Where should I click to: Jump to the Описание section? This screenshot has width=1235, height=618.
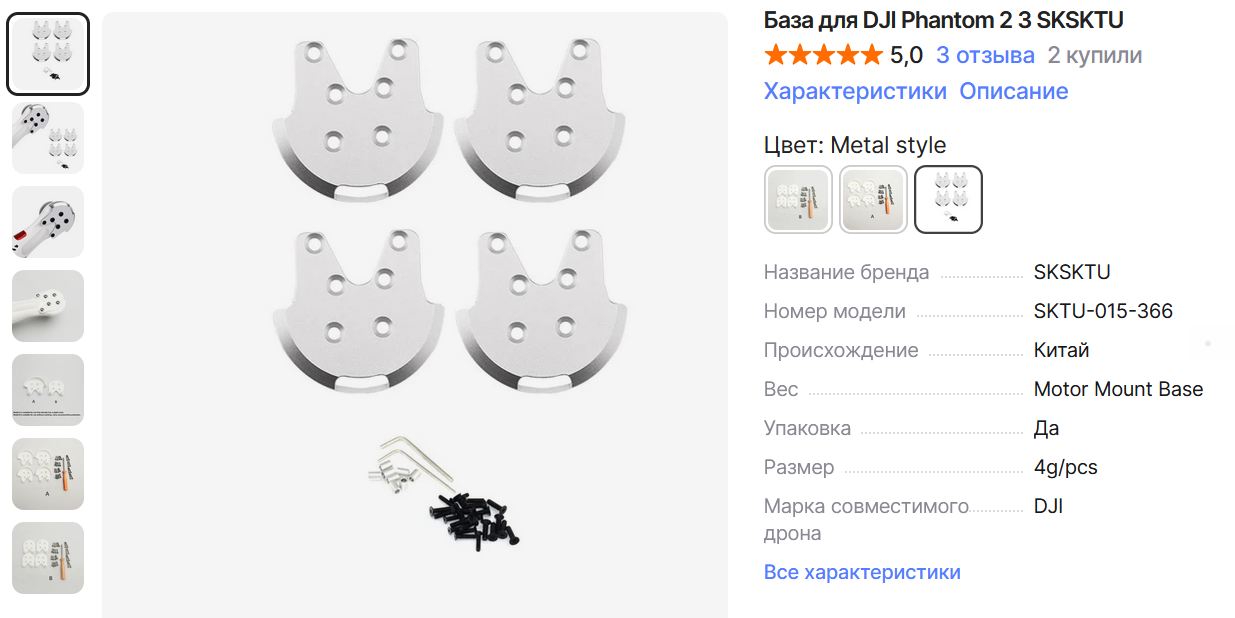pyautogui.click(x=1014, y=91)
